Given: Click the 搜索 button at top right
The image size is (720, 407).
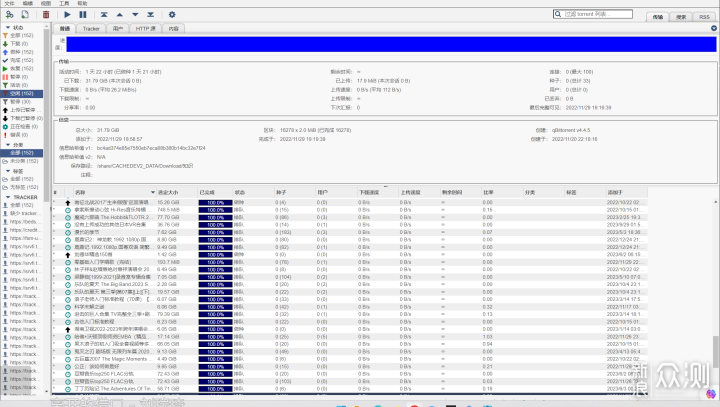Looking at the screenshot, I should (x=681, y=17).
